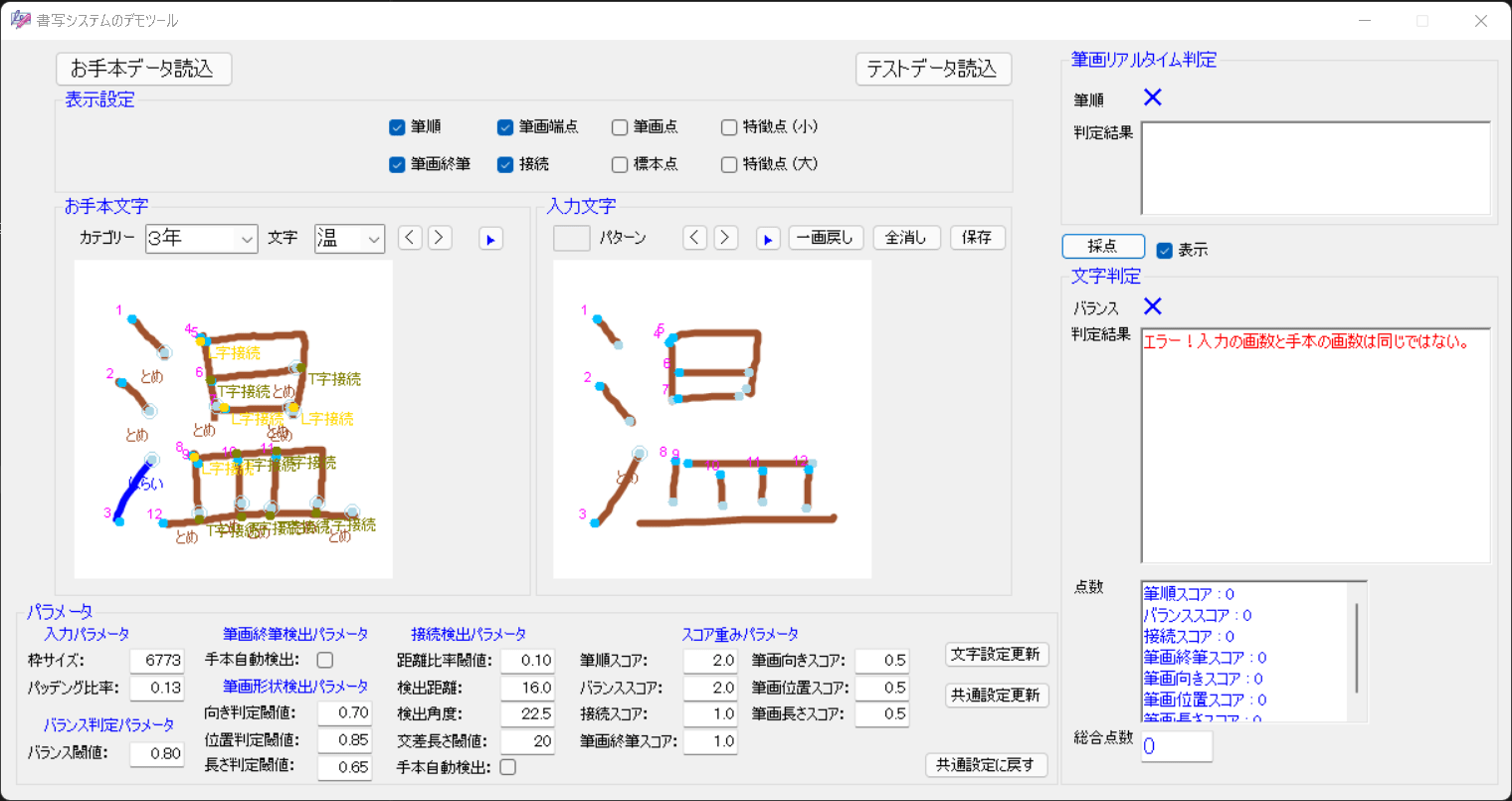Enable the 筆画点 checkbox
The height and width of the screenshot is (801, 1512).
620,127
